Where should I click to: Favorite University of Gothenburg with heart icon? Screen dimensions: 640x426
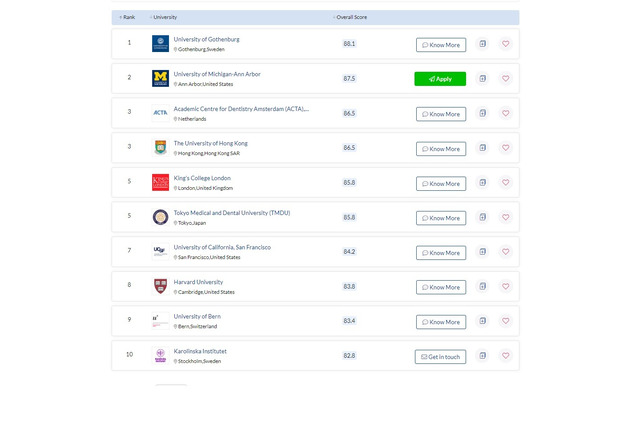tap(505, 44)
